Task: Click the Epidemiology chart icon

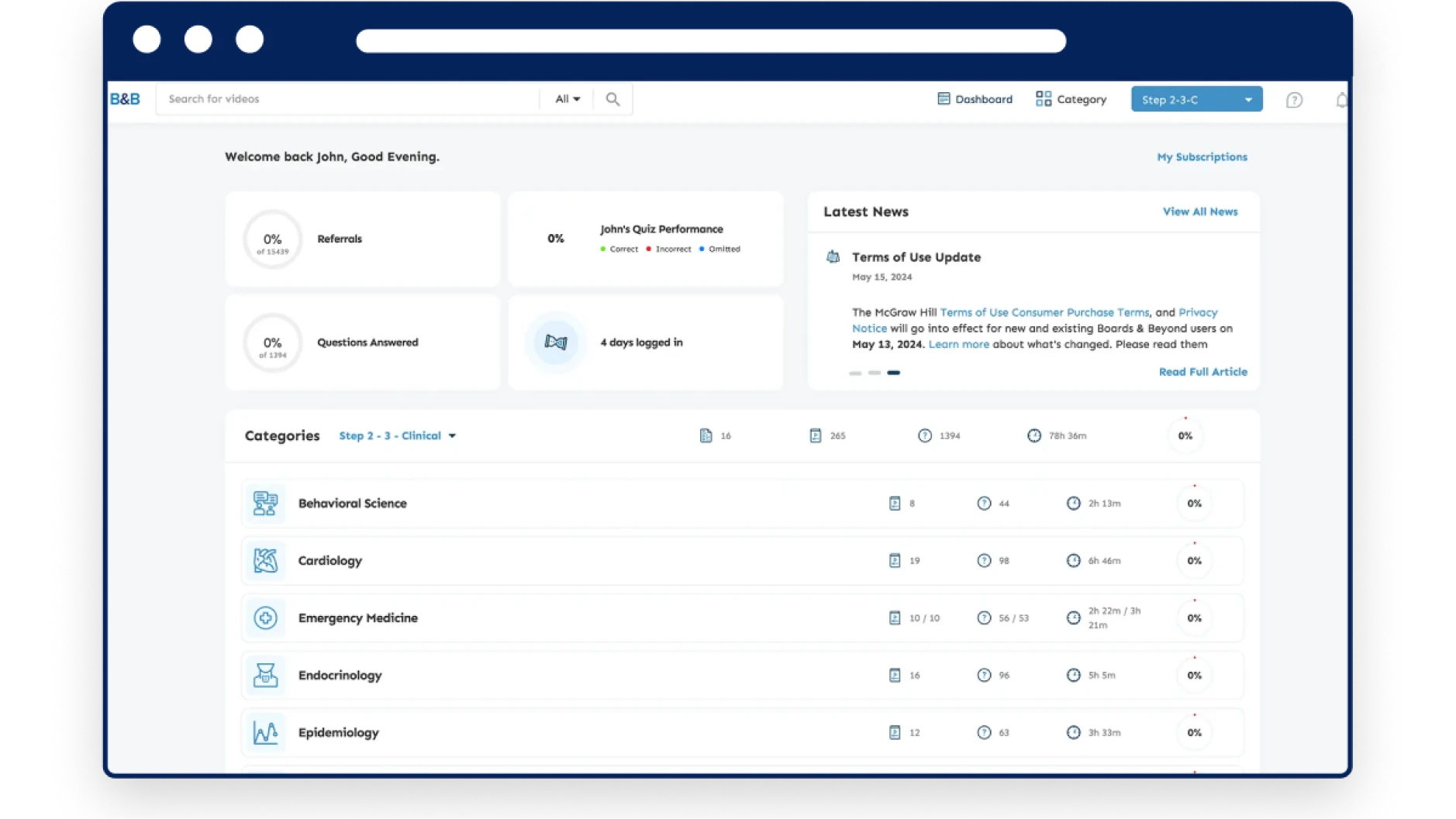Action: 265,733
